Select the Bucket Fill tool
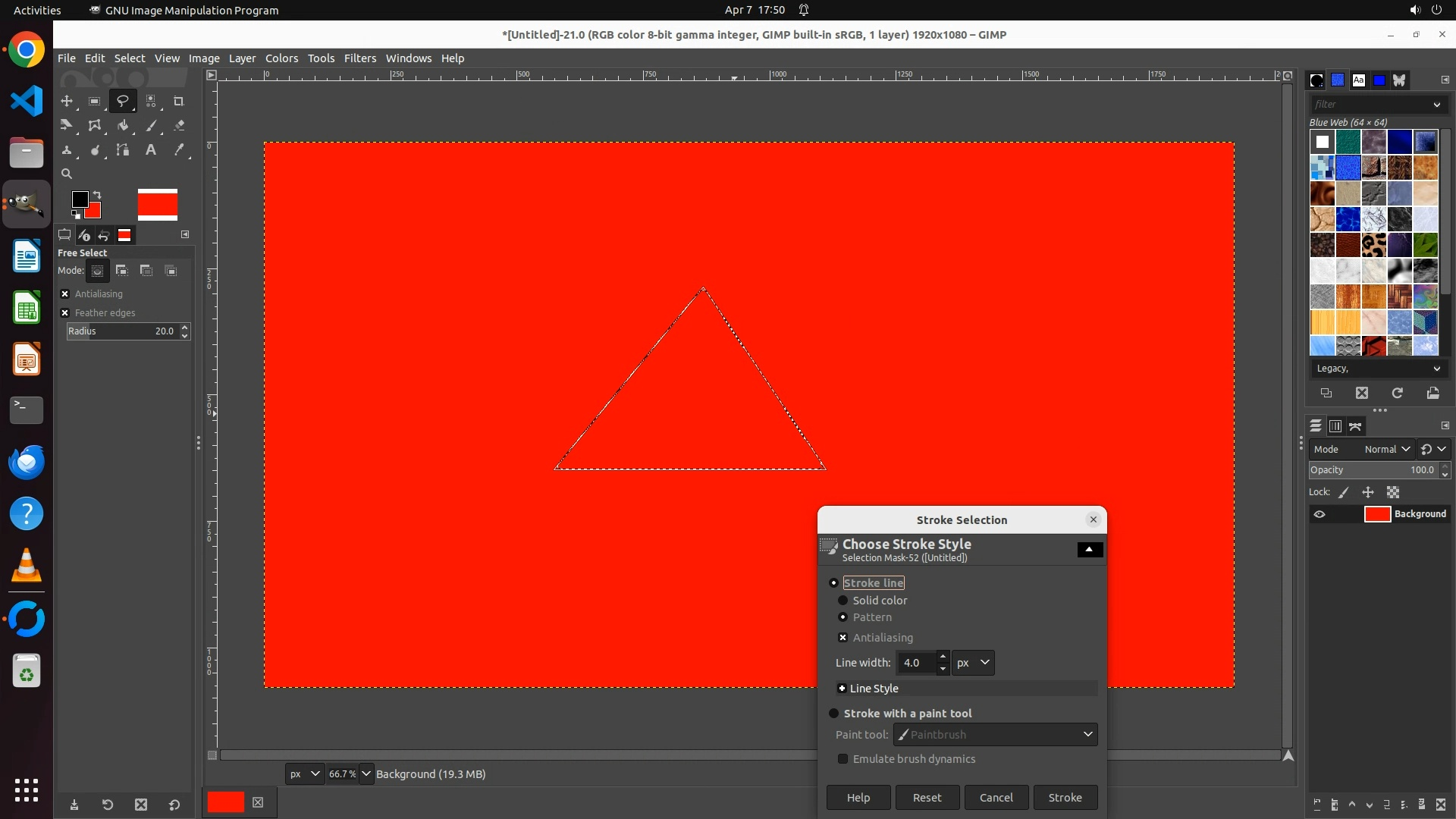 point(123,126)
